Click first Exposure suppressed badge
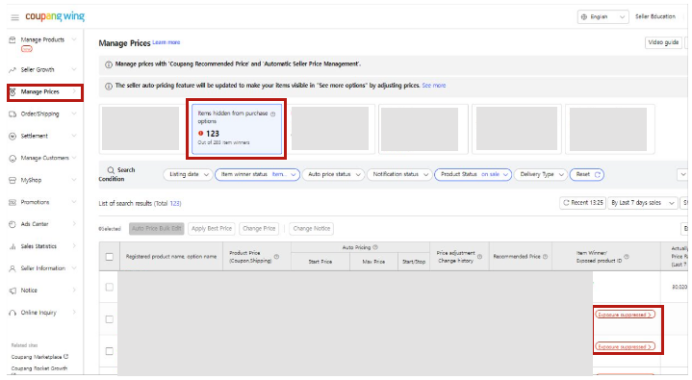Viewport: 692px width, 380px height. point(625,315)
